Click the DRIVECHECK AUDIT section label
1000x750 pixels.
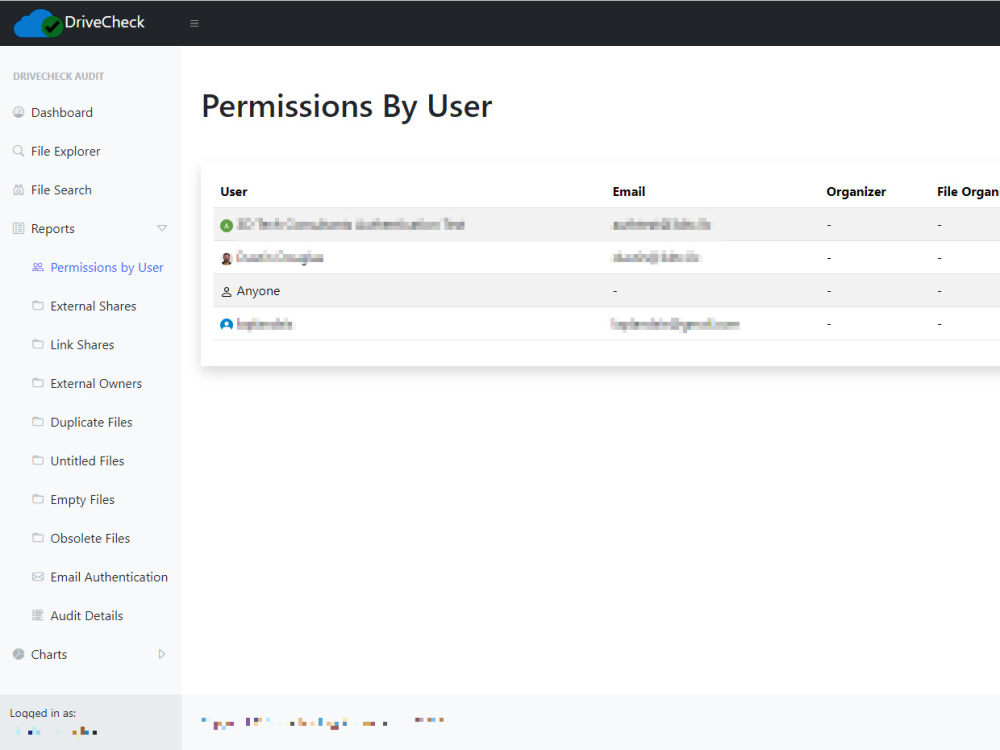58,76
